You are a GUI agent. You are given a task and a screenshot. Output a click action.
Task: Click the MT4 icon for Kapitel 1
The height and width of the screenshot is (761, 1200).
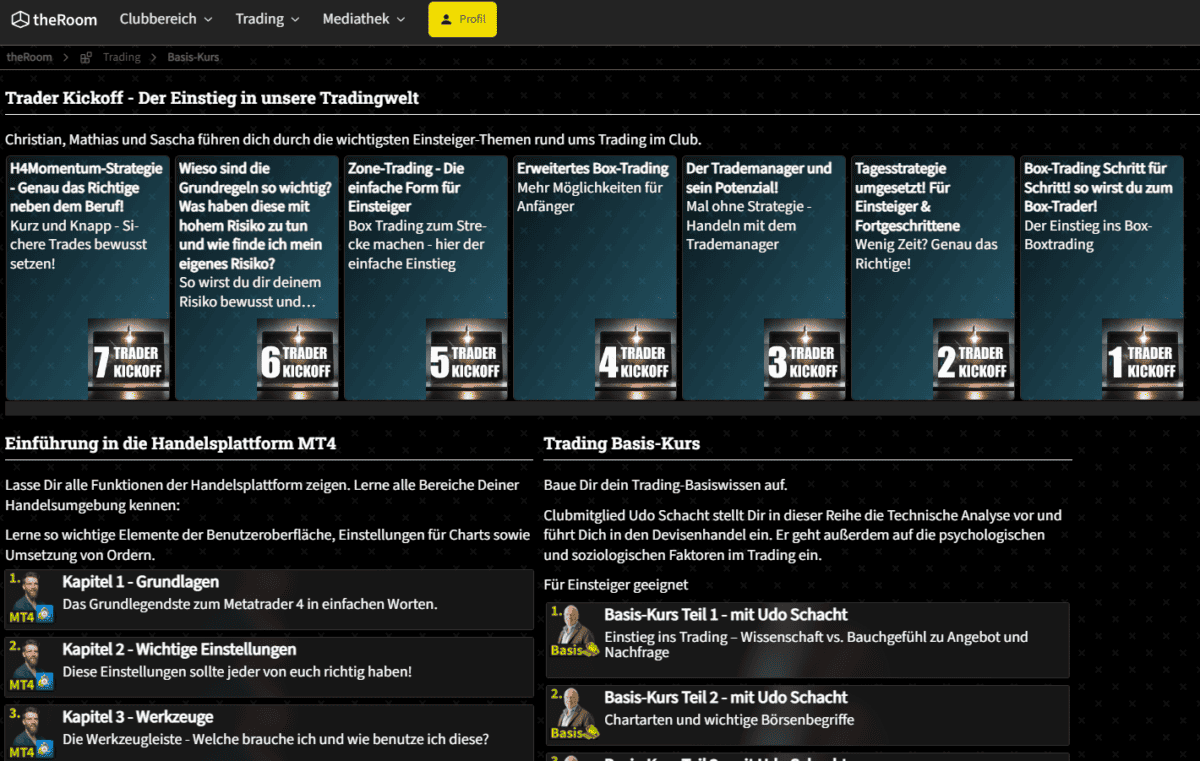[30, 599]
